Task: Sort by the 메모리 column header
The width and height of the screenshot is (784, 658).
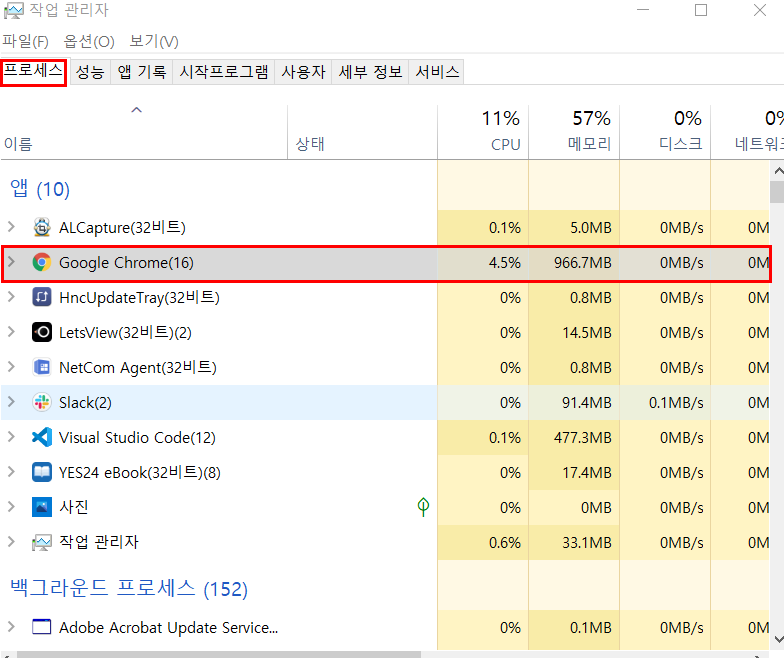Action: 574,132
